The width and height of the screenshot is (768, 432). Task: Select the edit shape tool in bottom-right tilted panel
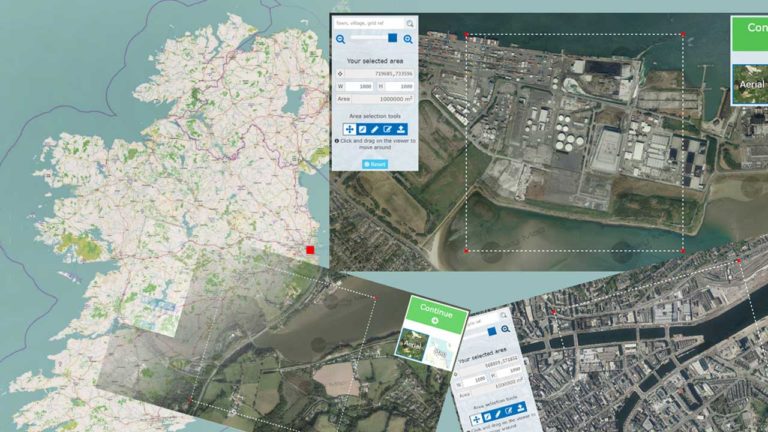(x=509, y=410)
